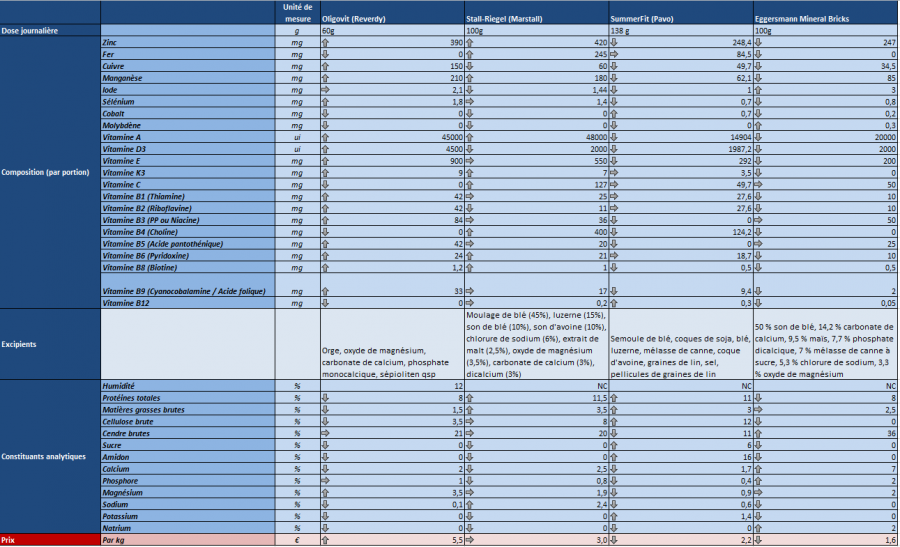Click the up arrow icon in Eggersmann's Calcium cell
This screenshot has width=900, height=547.
[759, 469]
